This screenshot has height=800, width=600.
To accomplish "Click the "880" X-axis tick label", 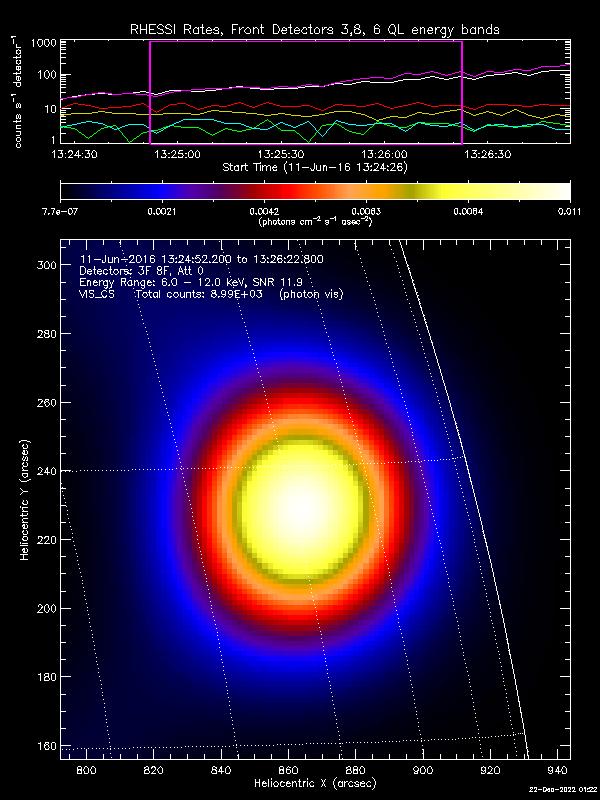I will [356, 770].
